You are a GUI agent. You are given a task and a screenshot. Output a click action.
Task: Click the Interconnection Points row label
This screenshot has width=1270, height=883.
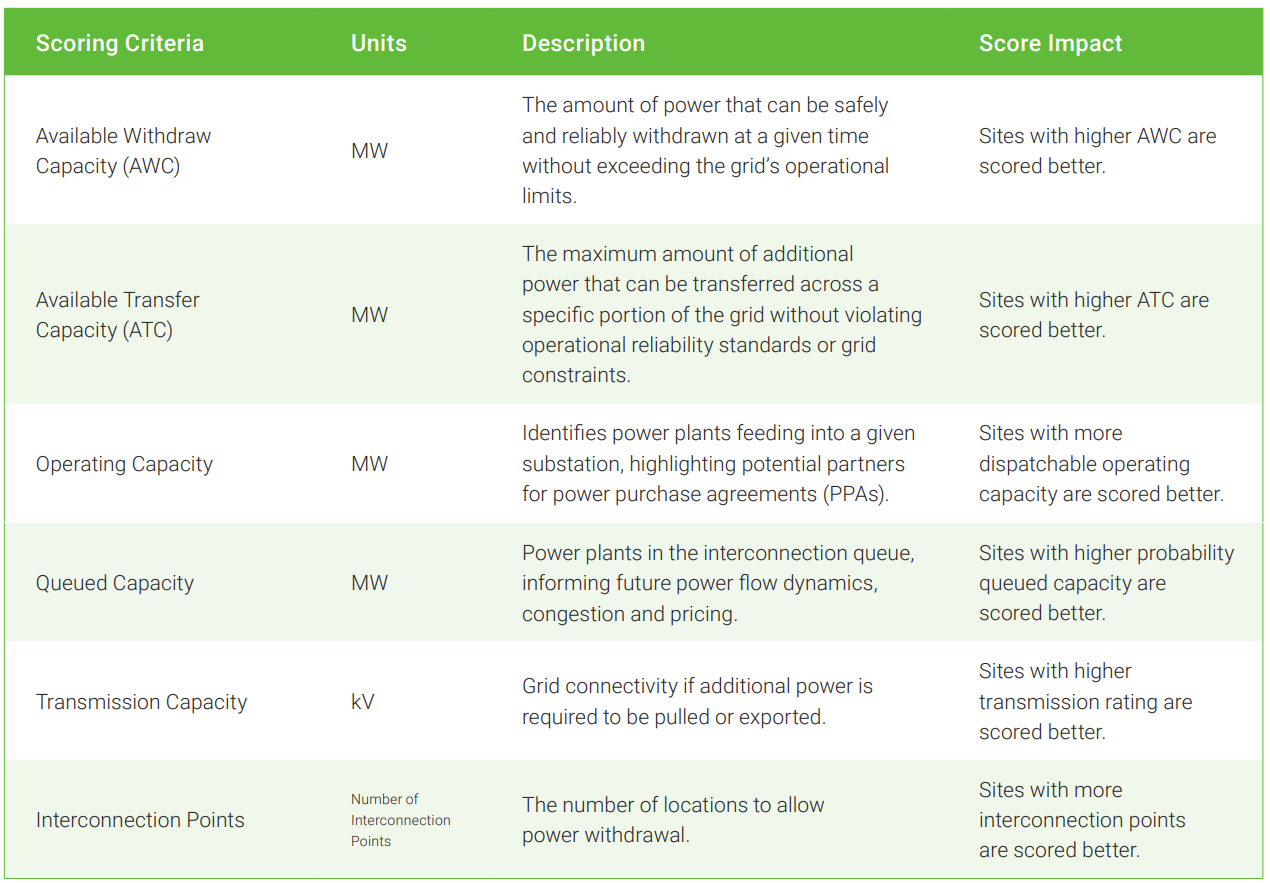click(140, 820)
